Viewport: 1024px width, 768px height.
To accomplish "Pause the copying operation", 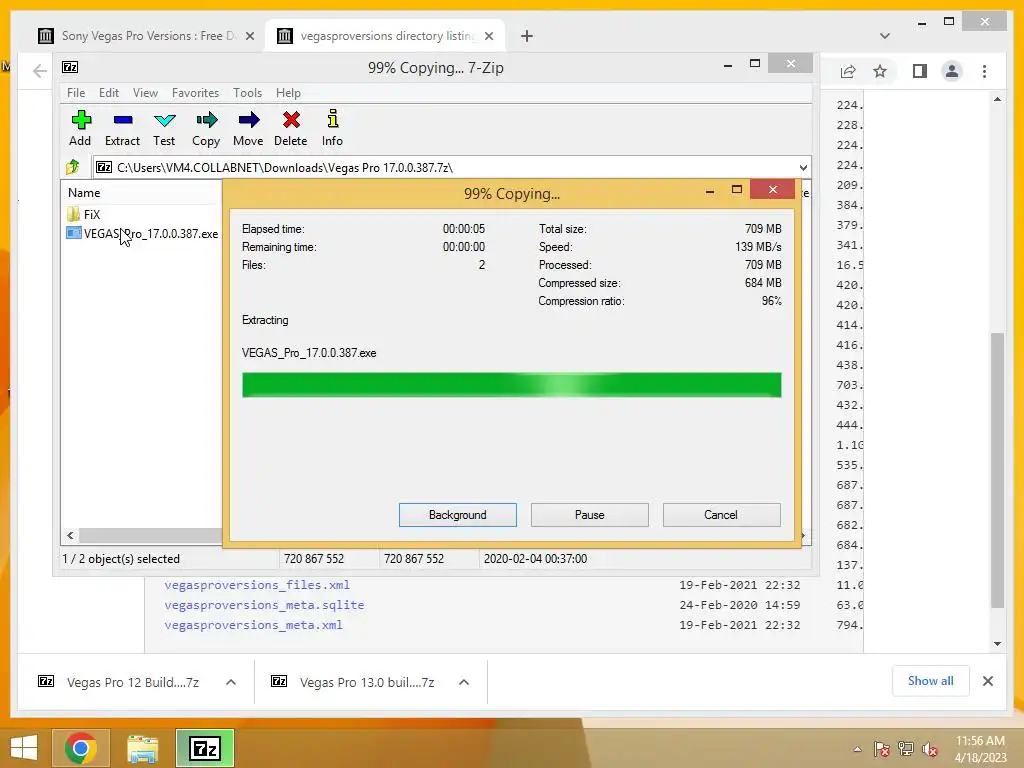I will [590, 515].
